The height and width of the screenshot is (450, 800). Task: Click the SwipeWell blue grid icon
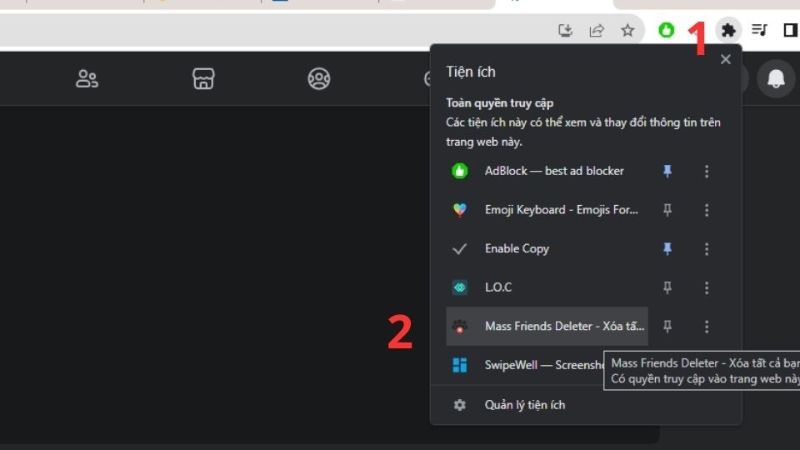460,365
